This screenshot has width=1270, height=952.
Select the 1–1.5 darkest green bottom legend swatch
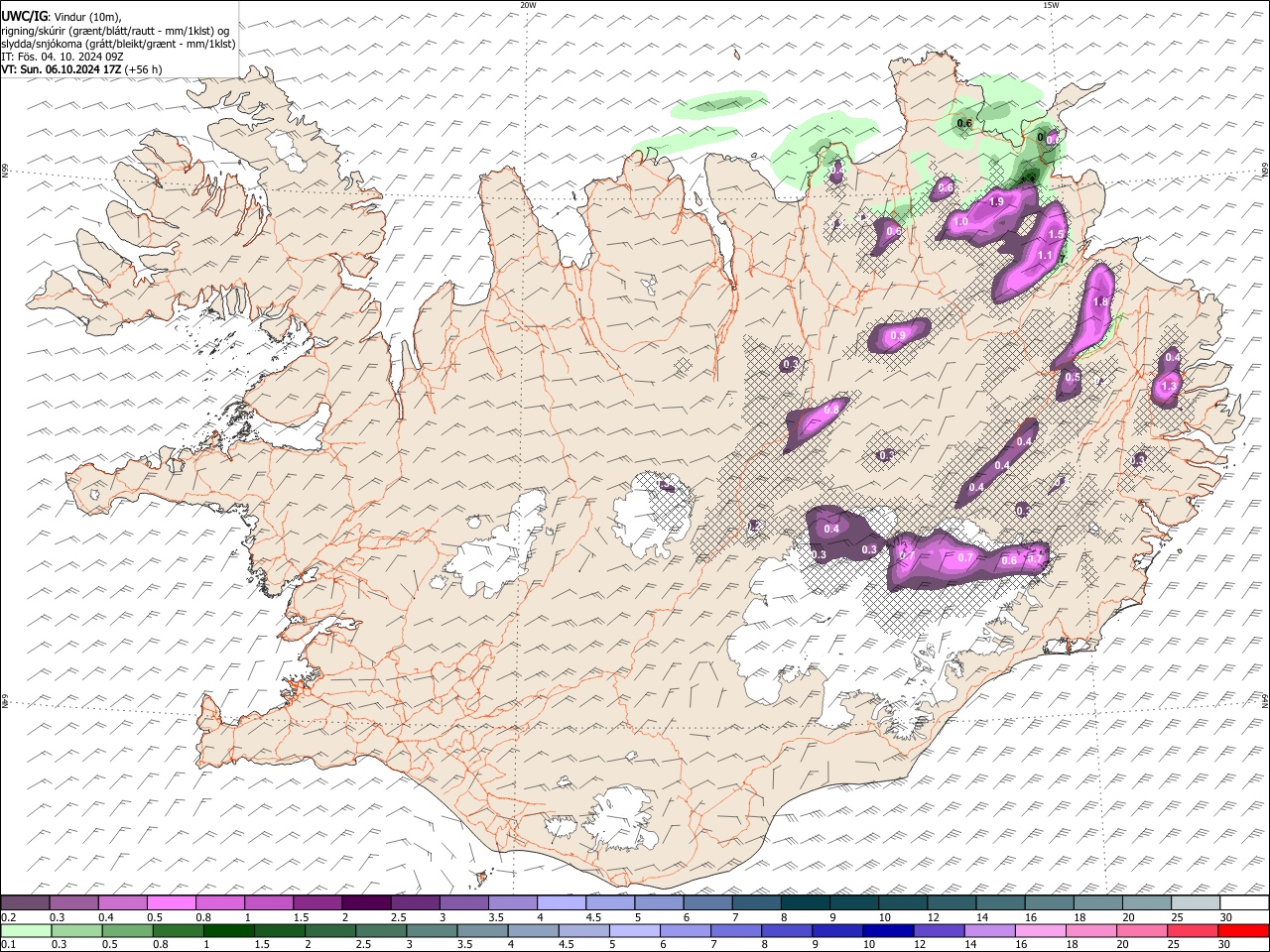click(x=228, y=930)
